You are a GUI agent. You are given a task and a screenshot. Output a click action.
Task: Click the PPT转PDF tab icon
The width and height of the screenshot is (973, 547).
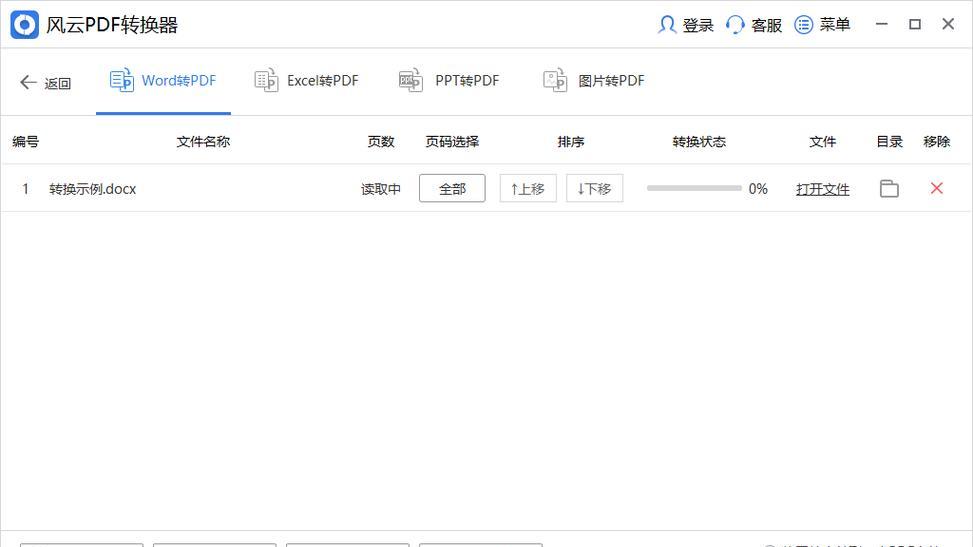[410, 81]
